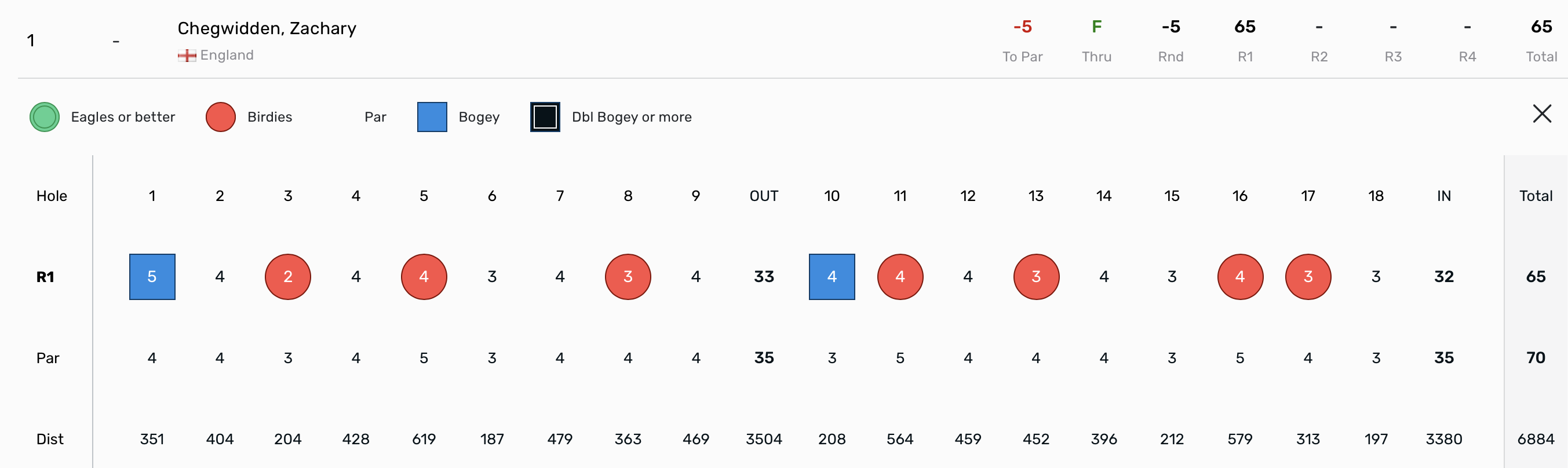Screen dimensions: 1568x468
Task: Click the black Dbl Bogey legend square
Action: pyautogui.click(x=545, y=118)
